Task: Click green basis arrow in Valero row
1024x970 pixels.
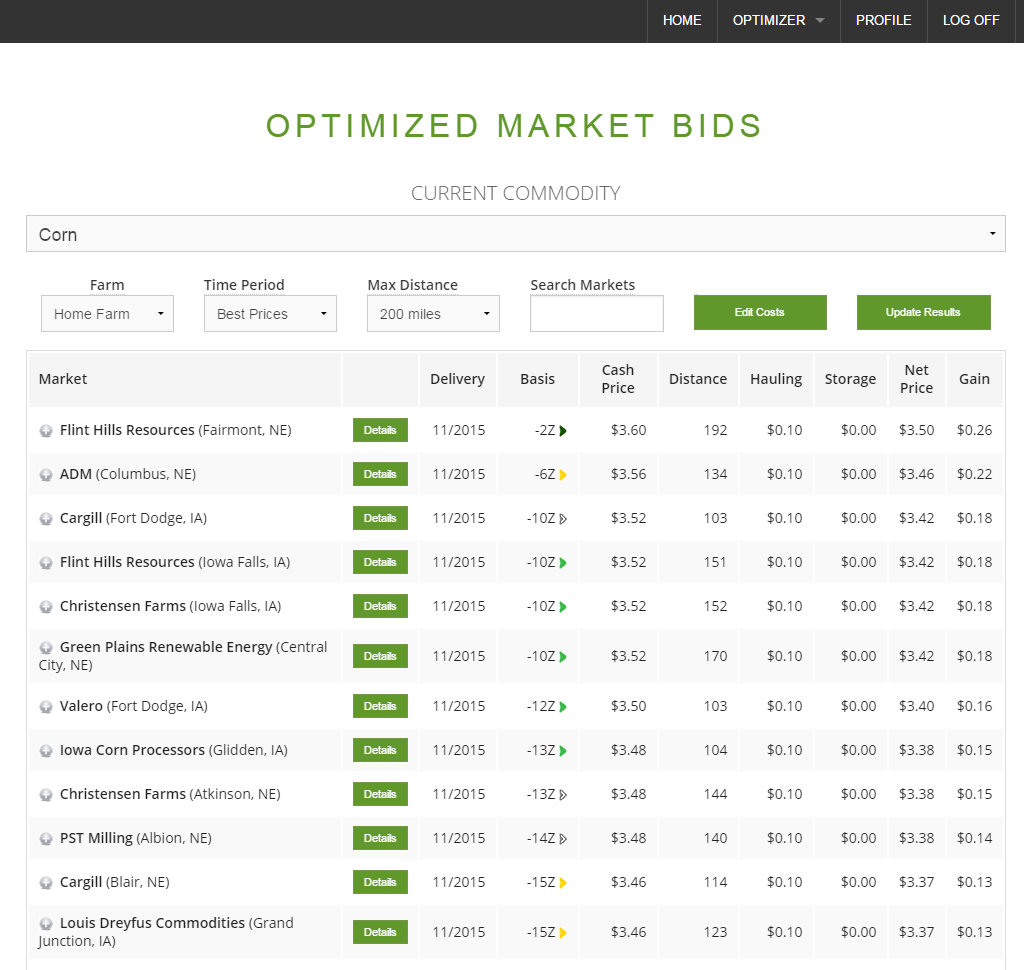Action: coord(563,707)
